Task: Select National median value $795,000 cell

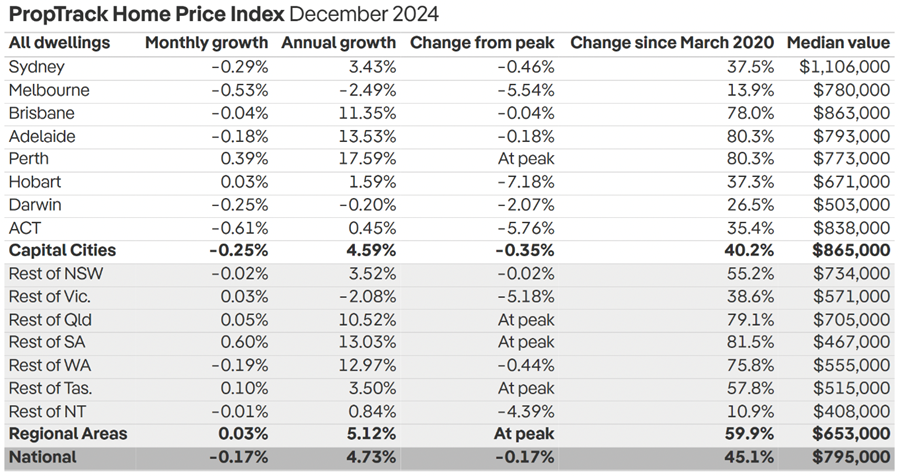Action: click(851, 457)
